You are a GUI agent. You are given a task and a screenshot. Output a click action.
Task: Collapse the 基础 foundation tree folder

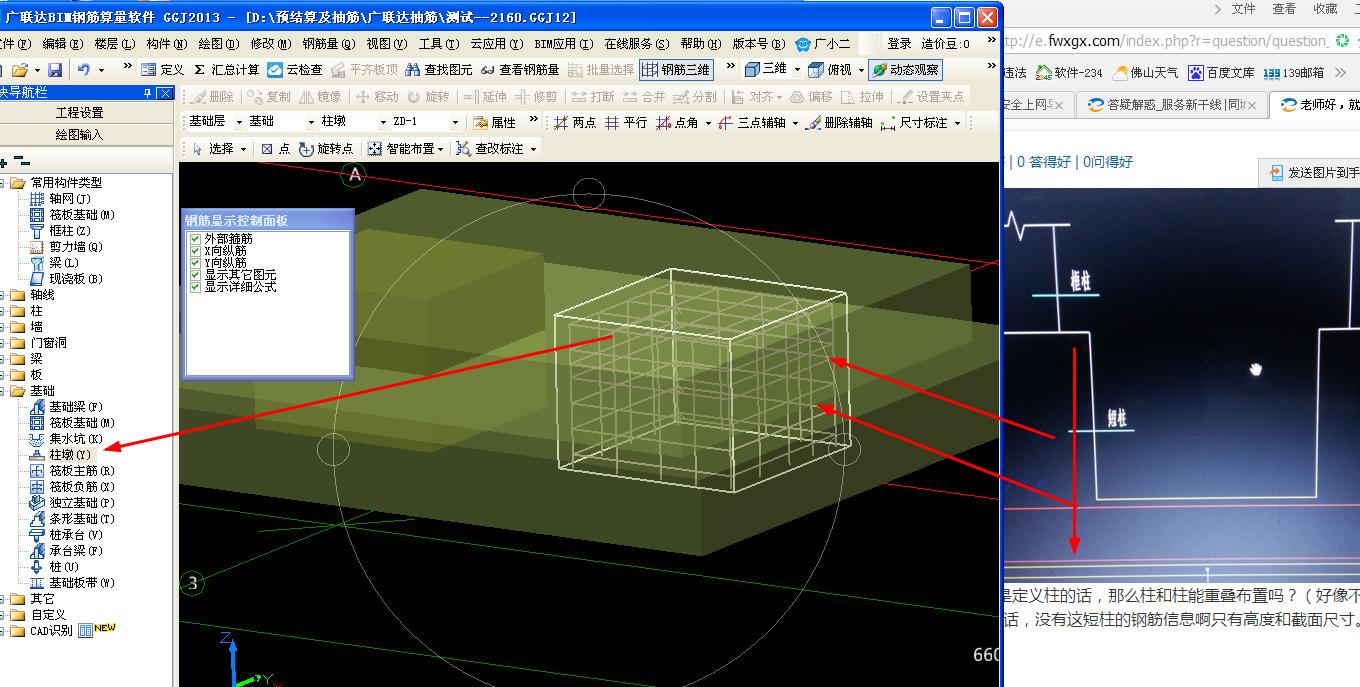click(3, 391)
